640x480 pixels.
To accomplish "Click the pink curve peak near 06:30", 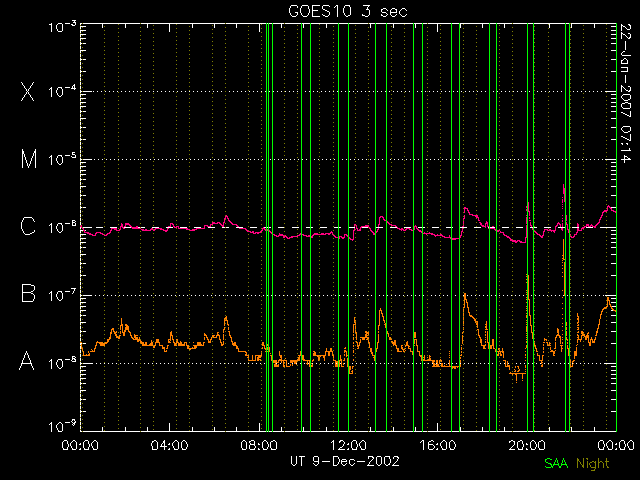I will pos(226,218).
